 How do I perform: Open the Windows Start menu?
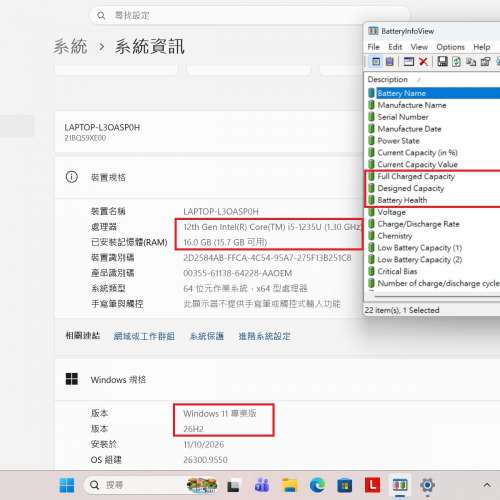click(x=67, y=485)
